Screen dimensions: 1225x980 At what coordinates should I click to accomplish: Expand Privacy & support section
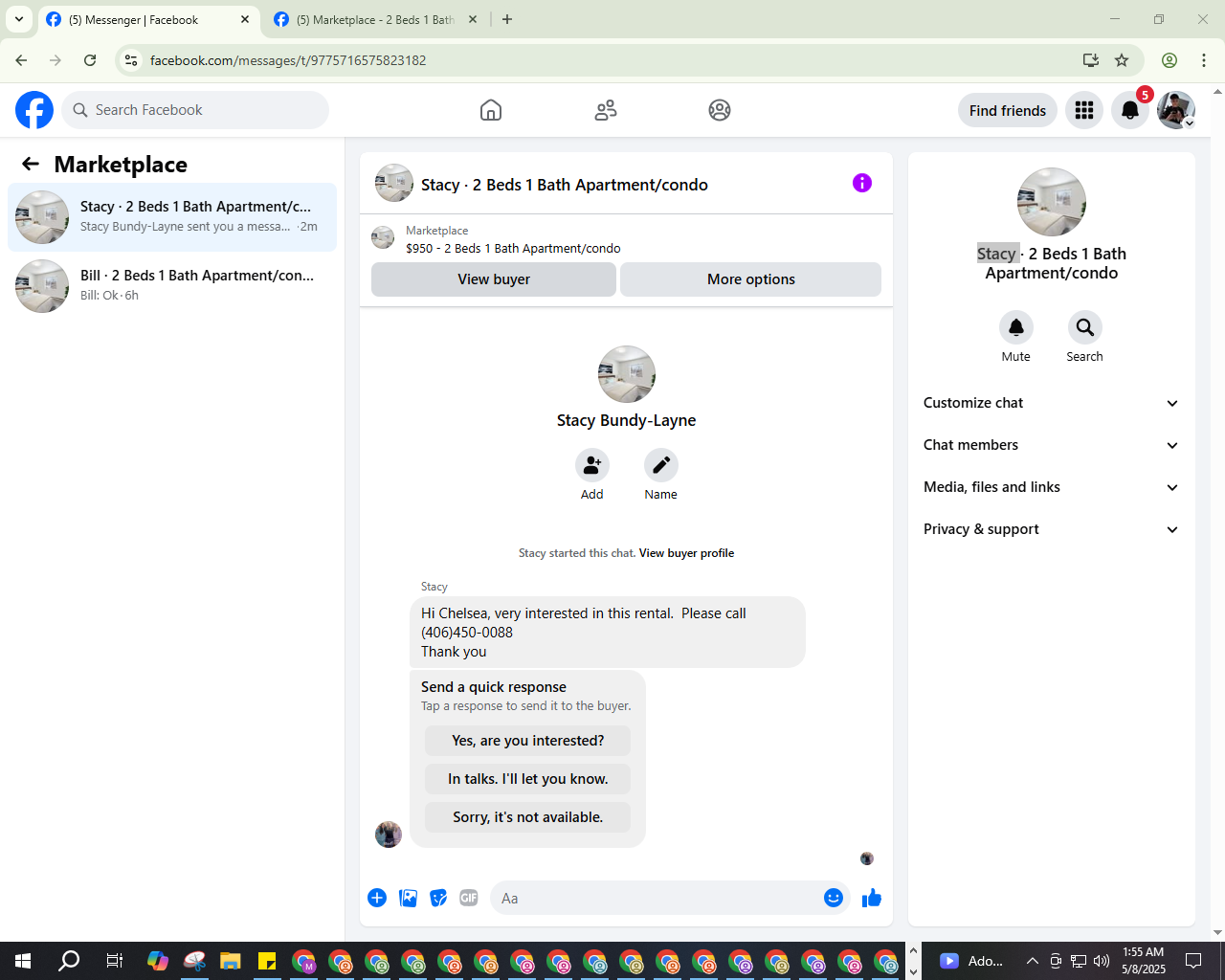(x=1052, y=529)
